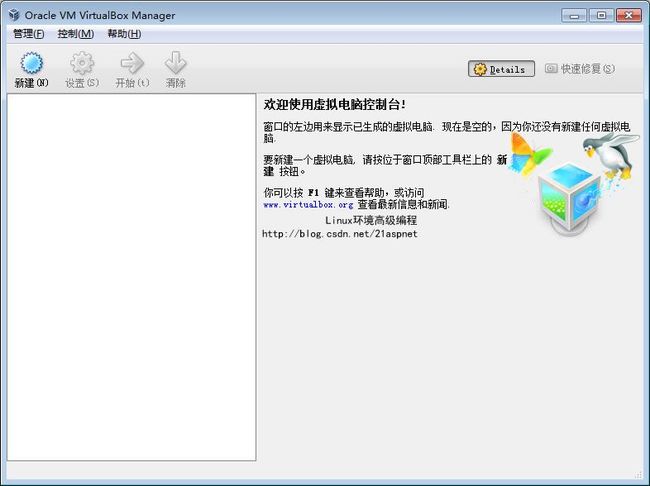Click the VirtualBox cube logo image
This screenshot has width=650, height=486.
[570, 199]
